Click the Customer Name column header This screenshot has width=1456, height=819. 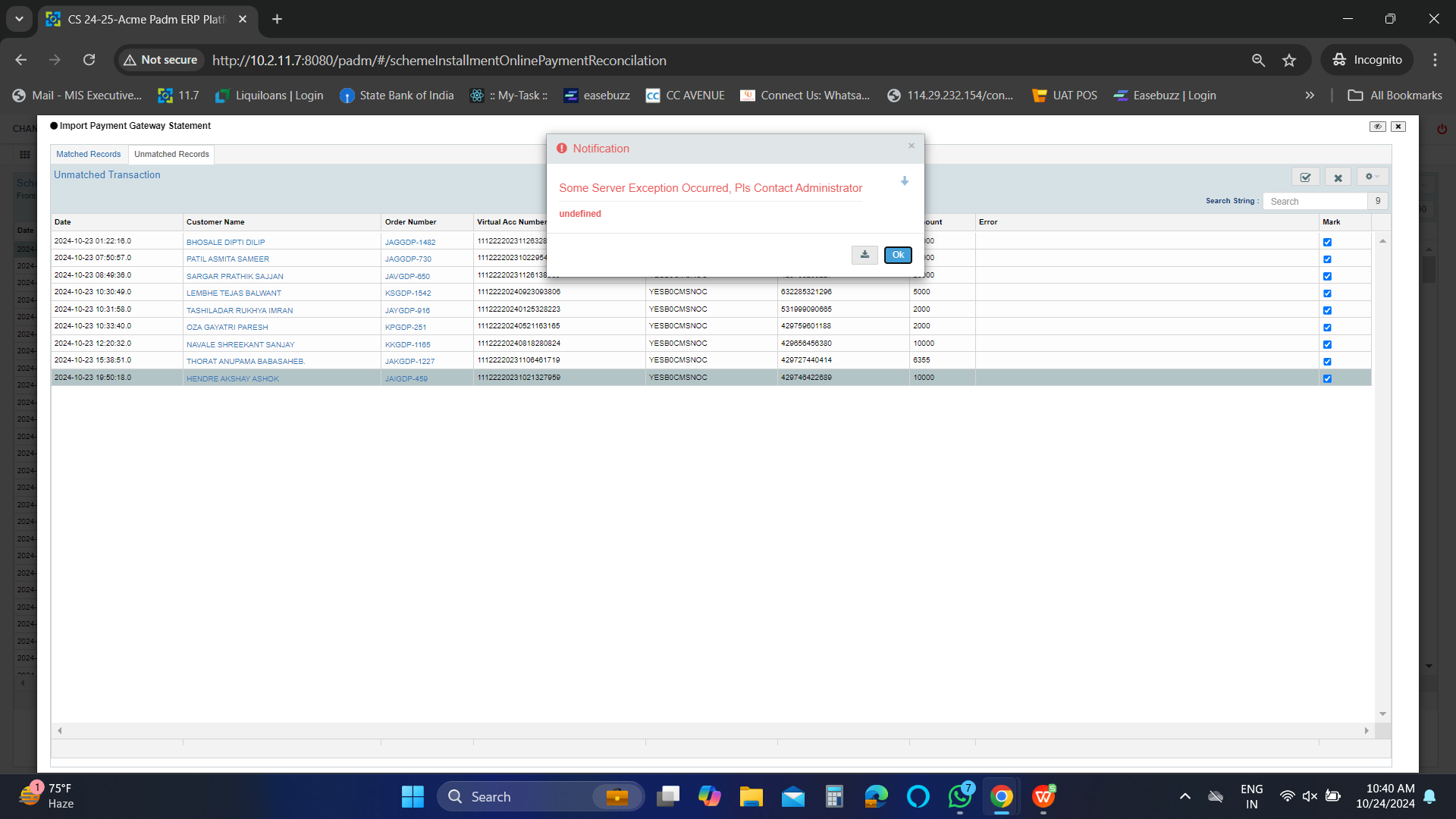[282, 222]
